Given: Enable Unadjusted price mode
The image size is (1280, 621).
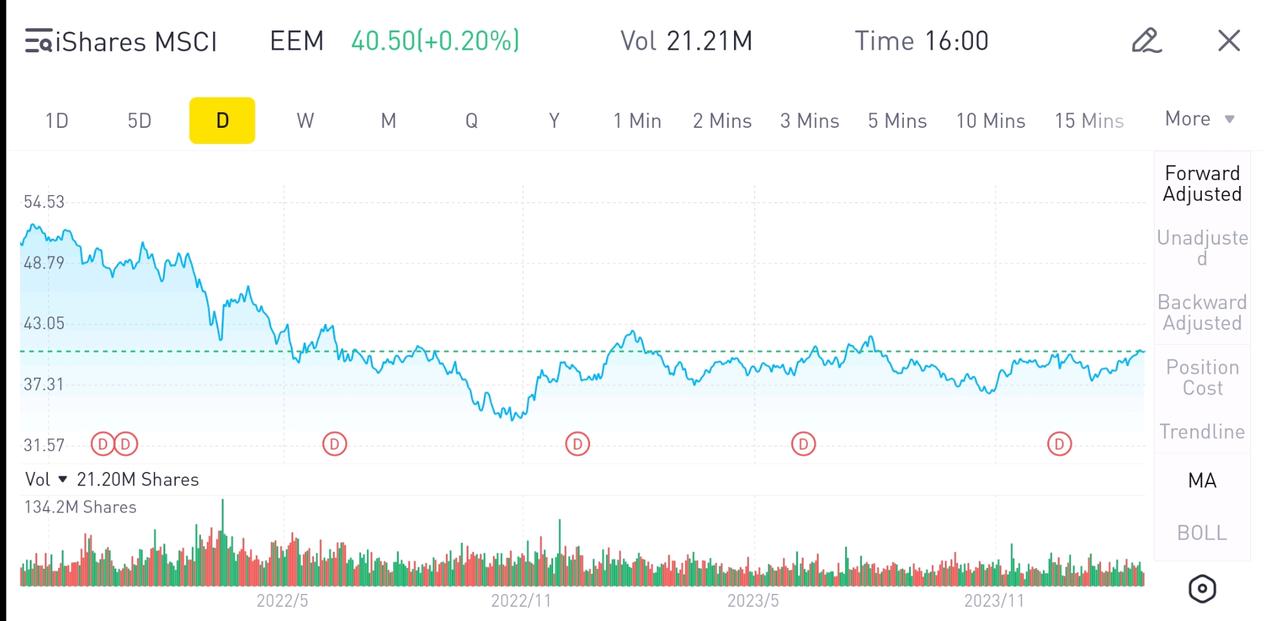Looking at the screenshot, I should click(x=1202, y=248).
